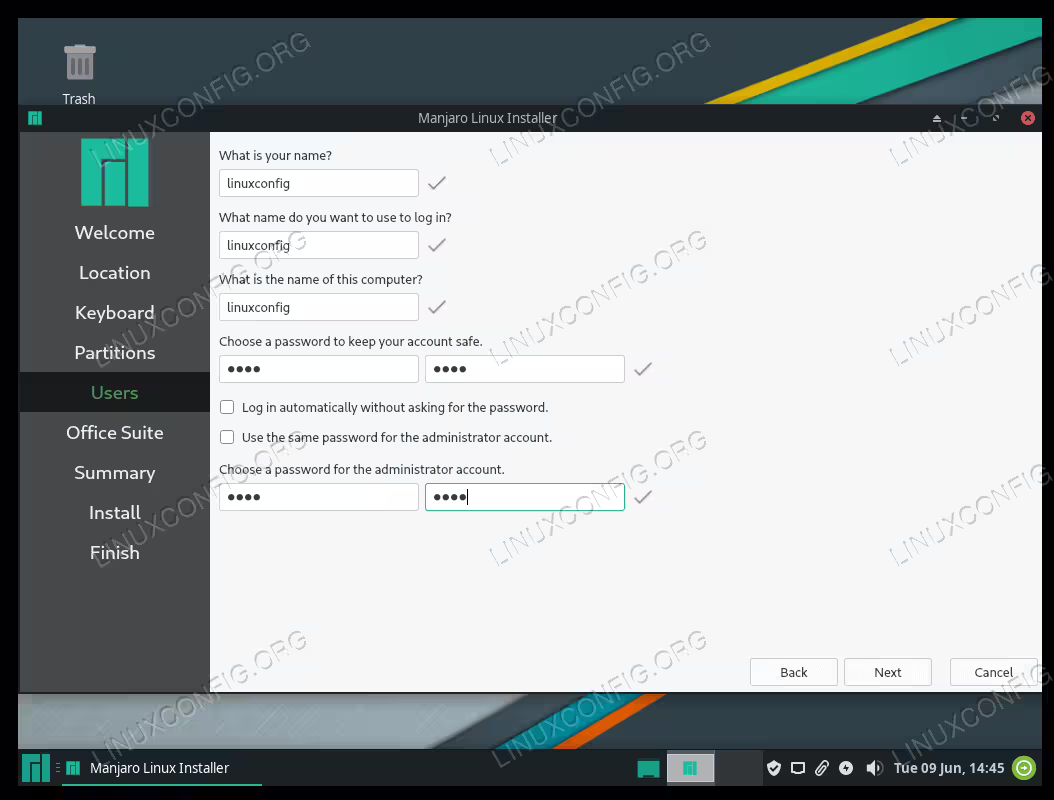Click the large Manjaro logo in the sidebar
This screenshot has height=800, width=1054.
pos(115,172)
